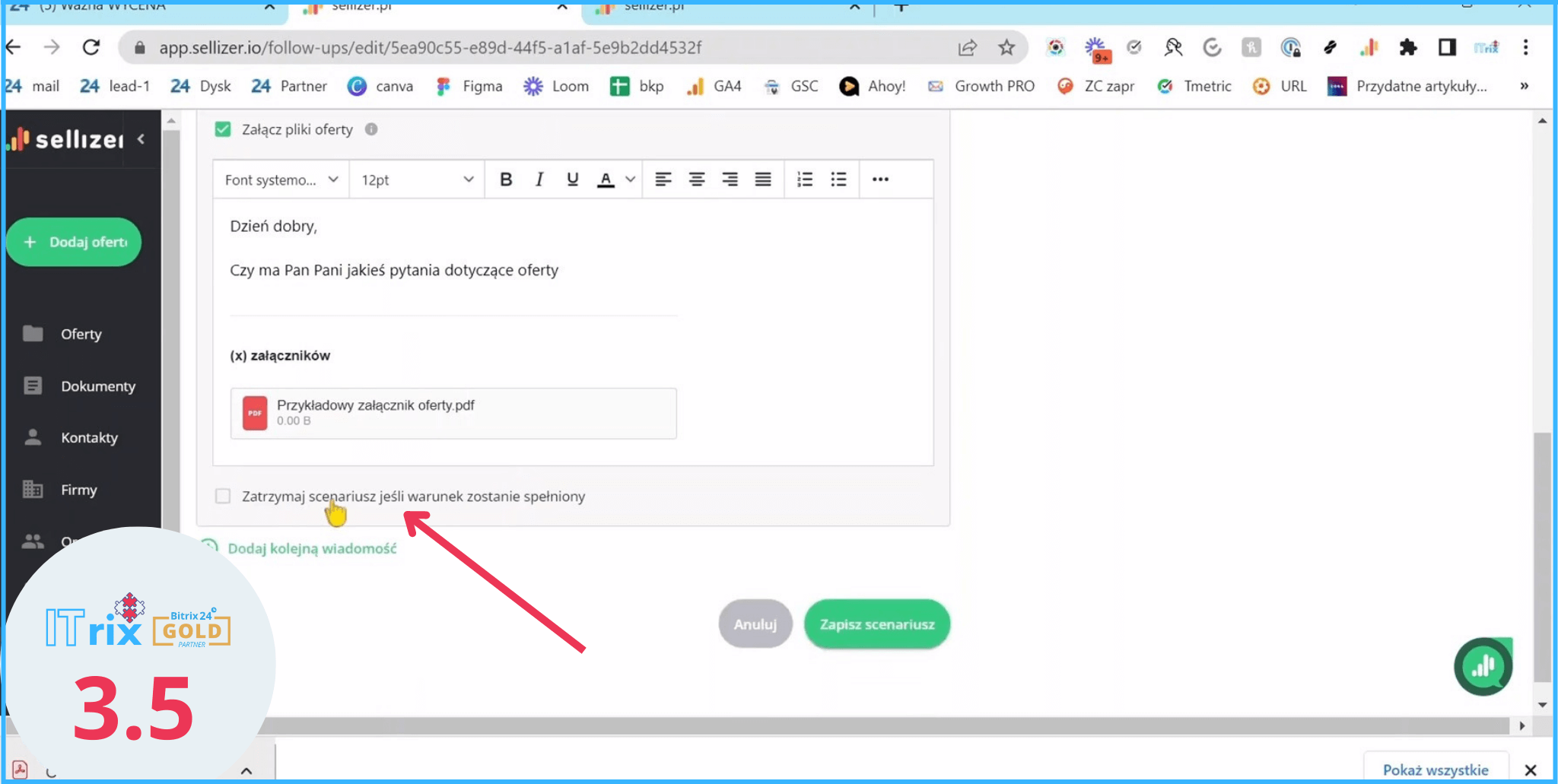Apply bold formatting in the editor
Screen dimensions: 1558x784
(x=506, y=179)
